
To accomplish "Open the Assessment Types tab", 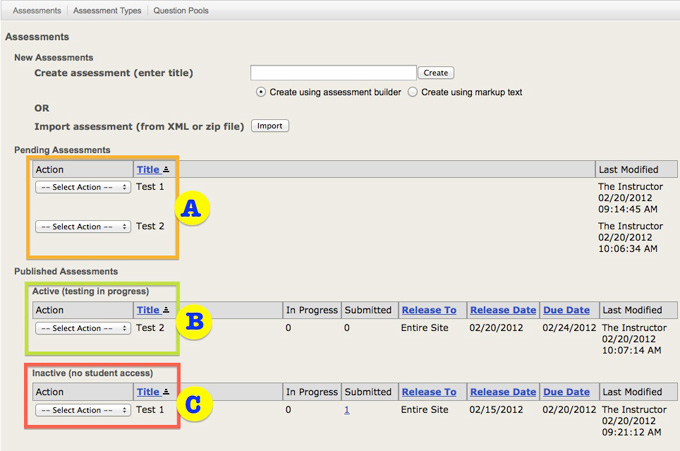I will click(x=107, y=10).
